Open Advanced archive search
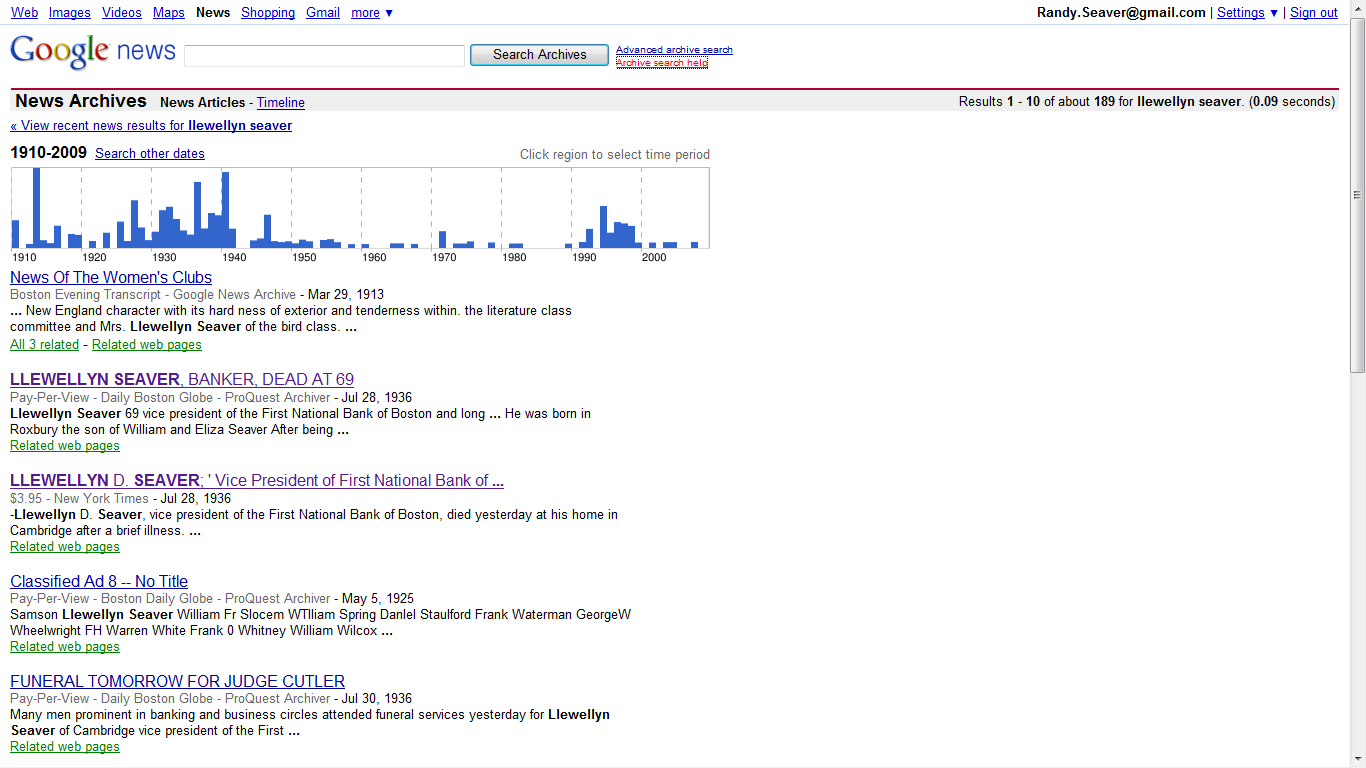The image size is (1366, 768). click(x=674, y=50)
